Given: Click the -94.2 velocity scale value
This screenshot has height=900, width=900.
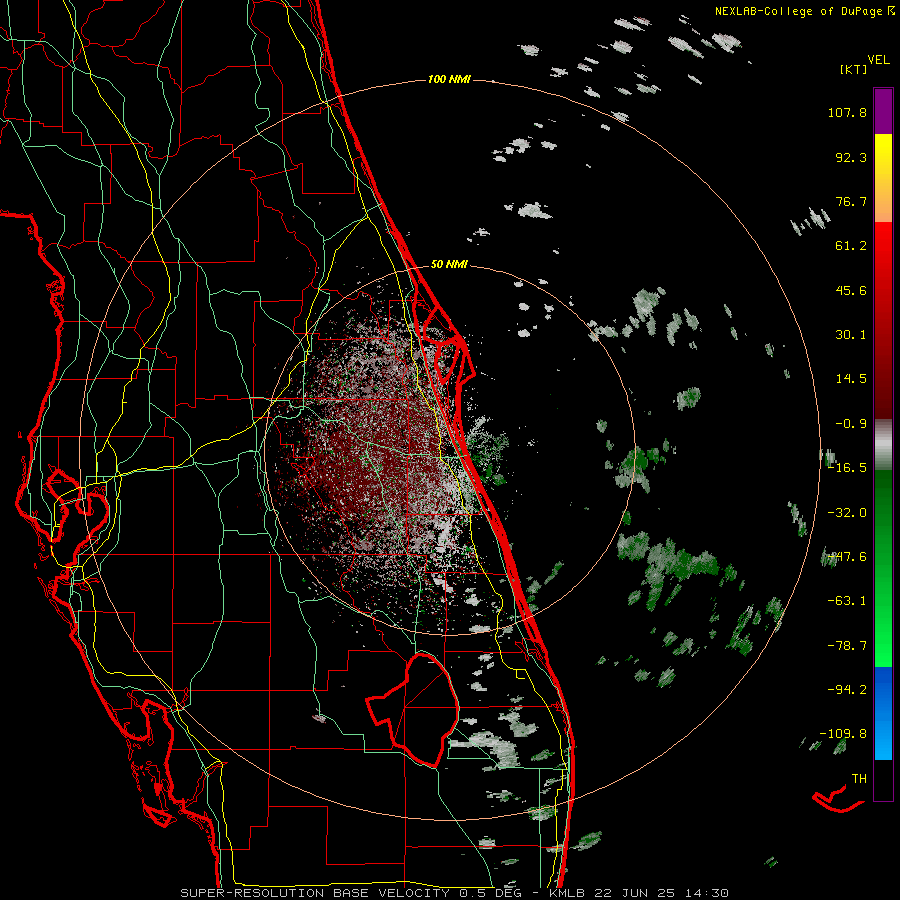Looking at the screenshot, I should coord(847,689).
